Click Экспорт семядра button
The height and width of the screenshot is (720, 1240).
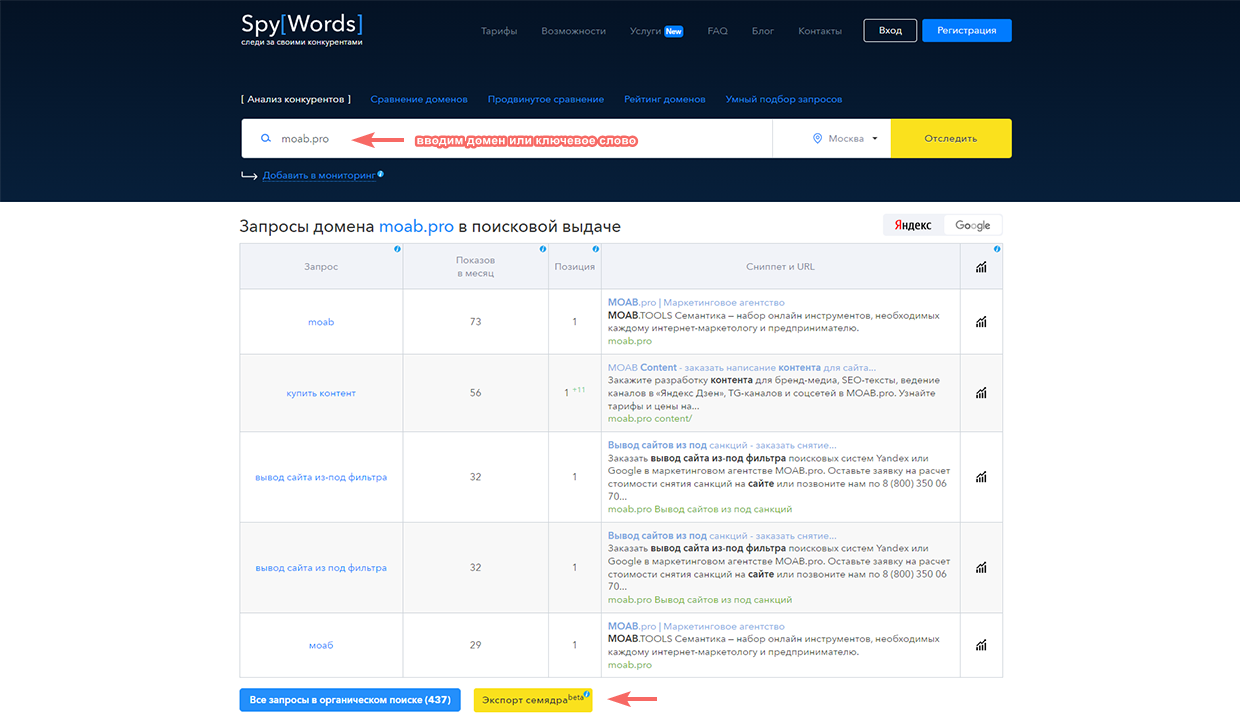click(533, 699)
